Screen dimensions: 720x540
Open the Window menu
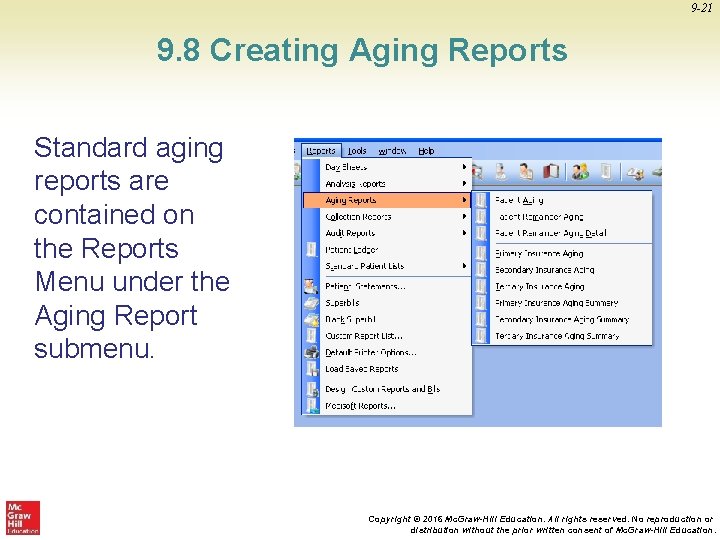click(x=392, y=151)
